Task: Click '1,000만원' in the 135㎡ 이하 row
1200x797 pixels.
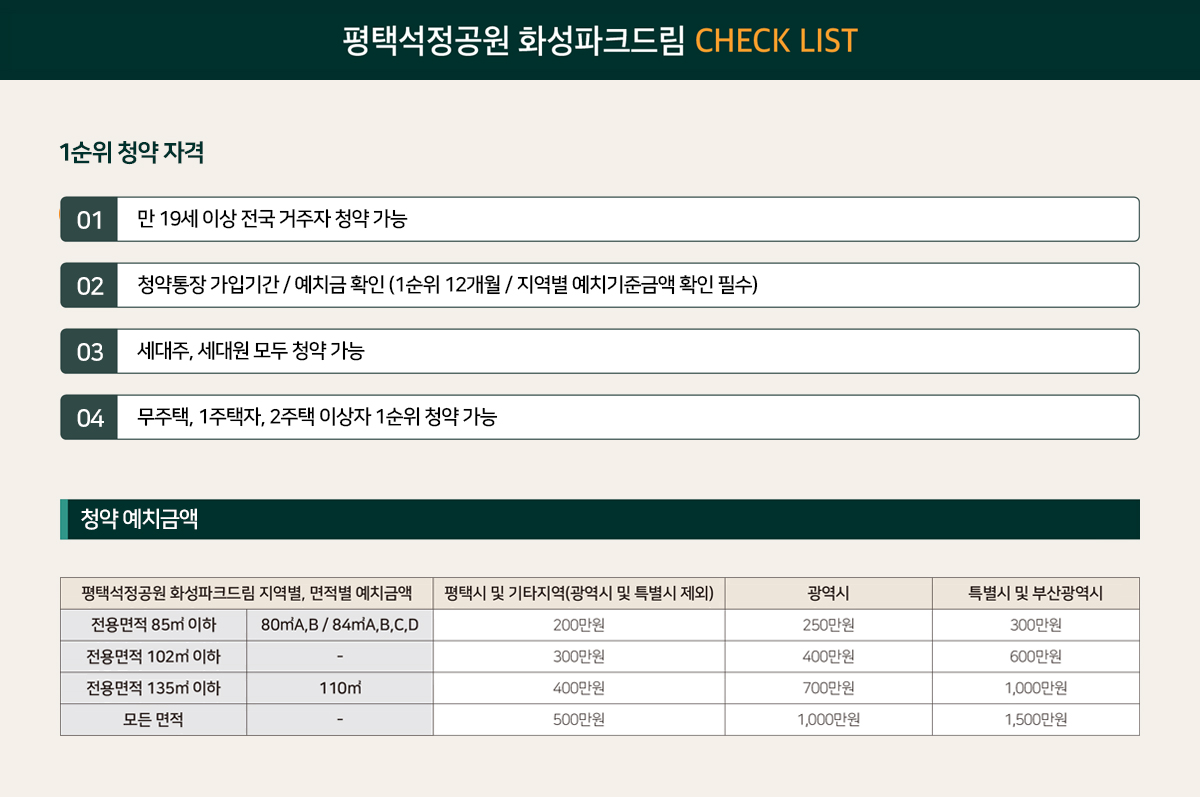Action: pos(1036,688)
